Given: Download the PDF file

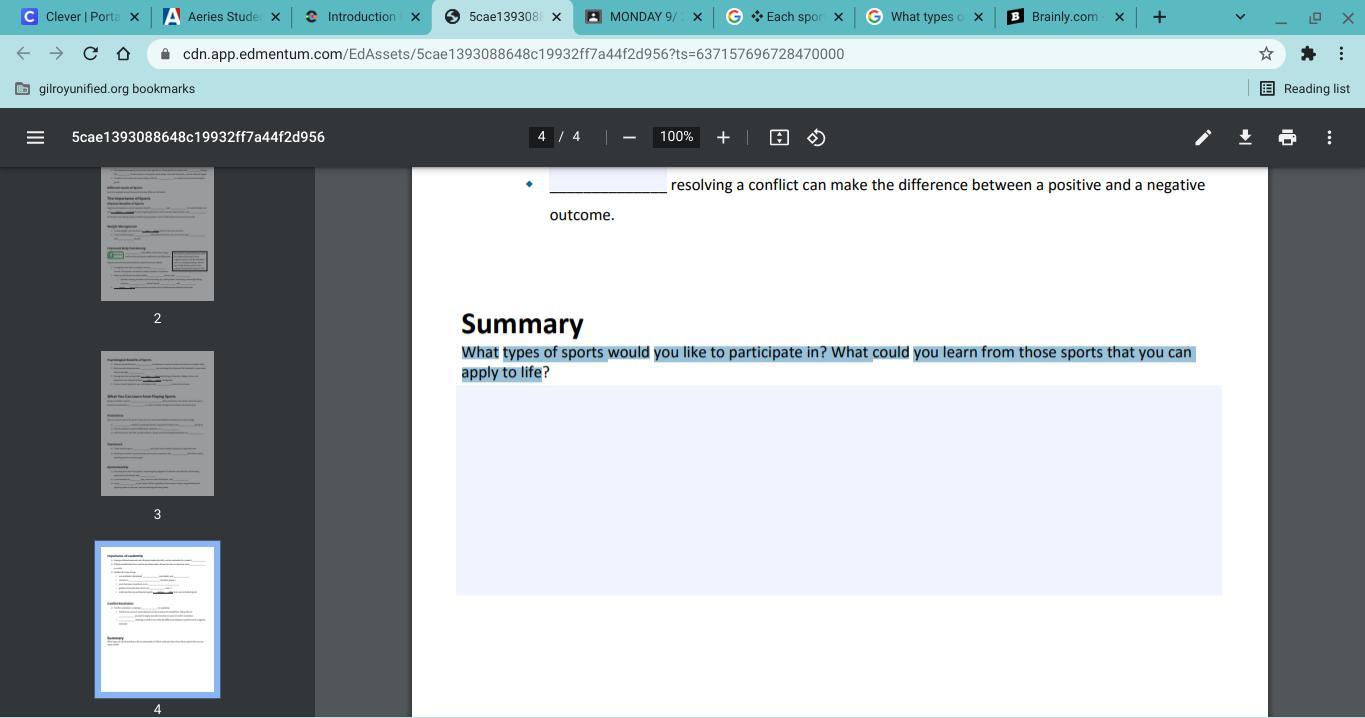Looking at the screenshot, I should pos(1245,137).
